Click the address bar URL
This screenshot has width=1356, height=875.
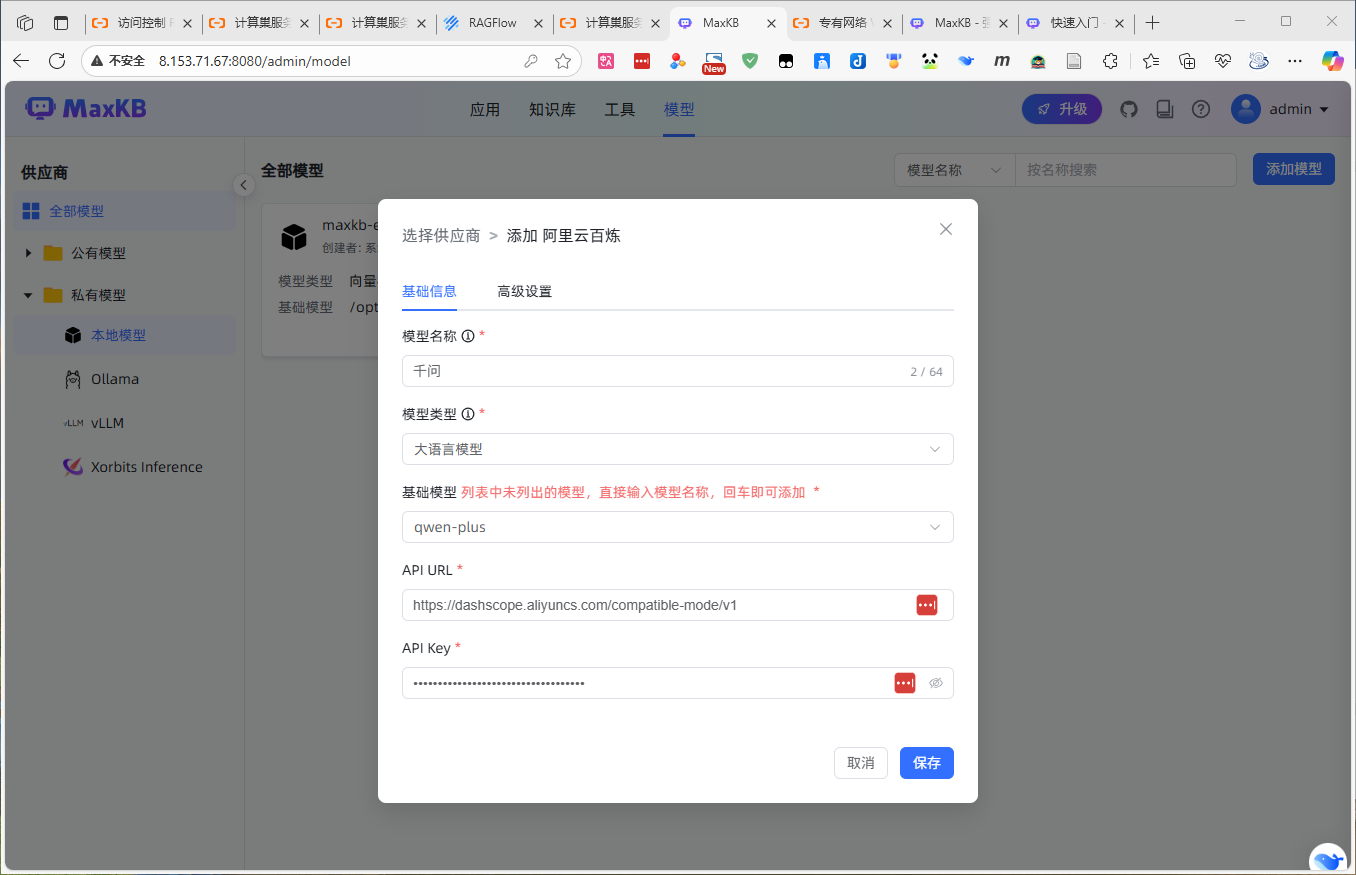coord(255,61)
